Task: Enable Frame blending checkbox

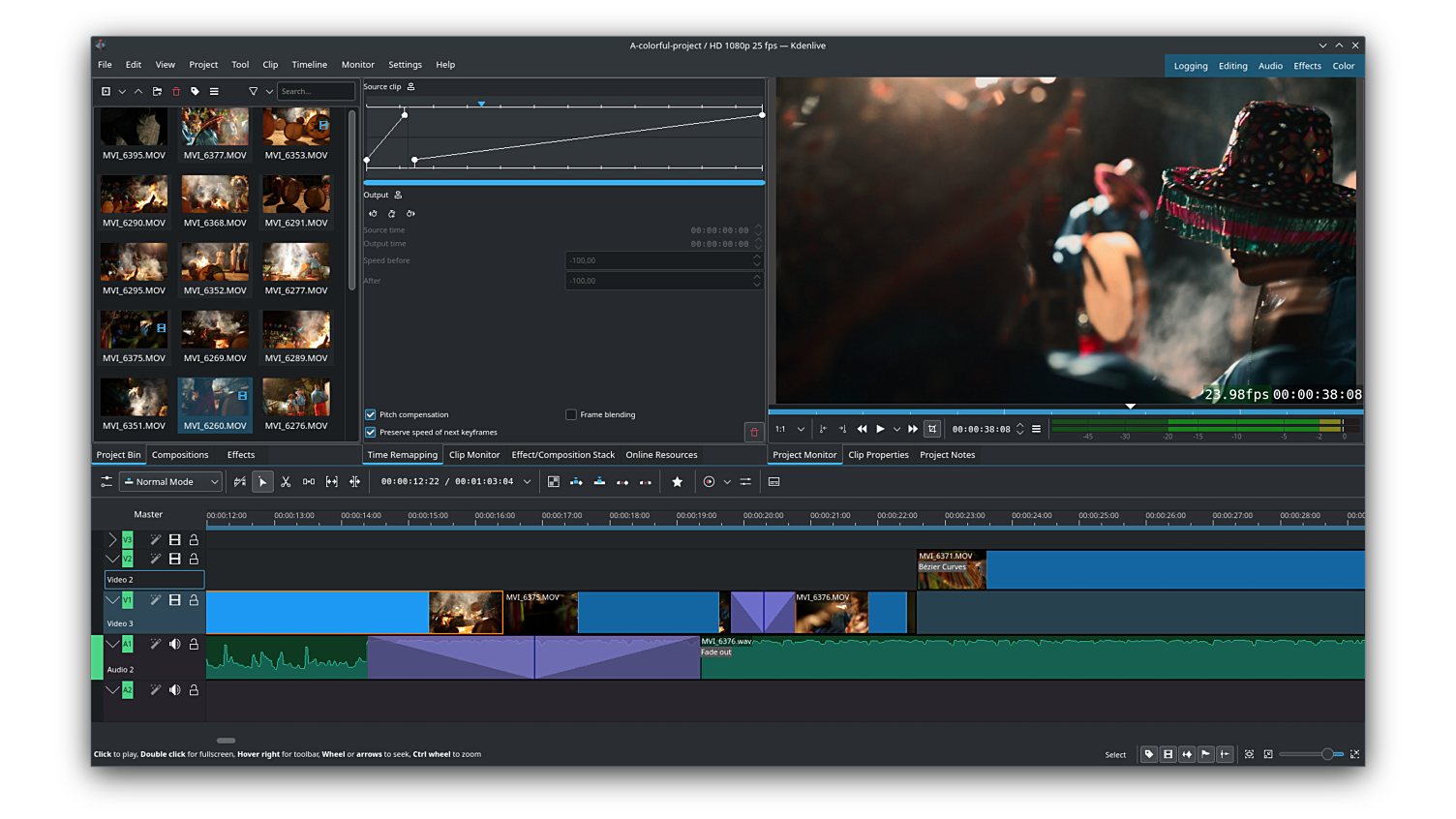Action: [x=571, y=414]
